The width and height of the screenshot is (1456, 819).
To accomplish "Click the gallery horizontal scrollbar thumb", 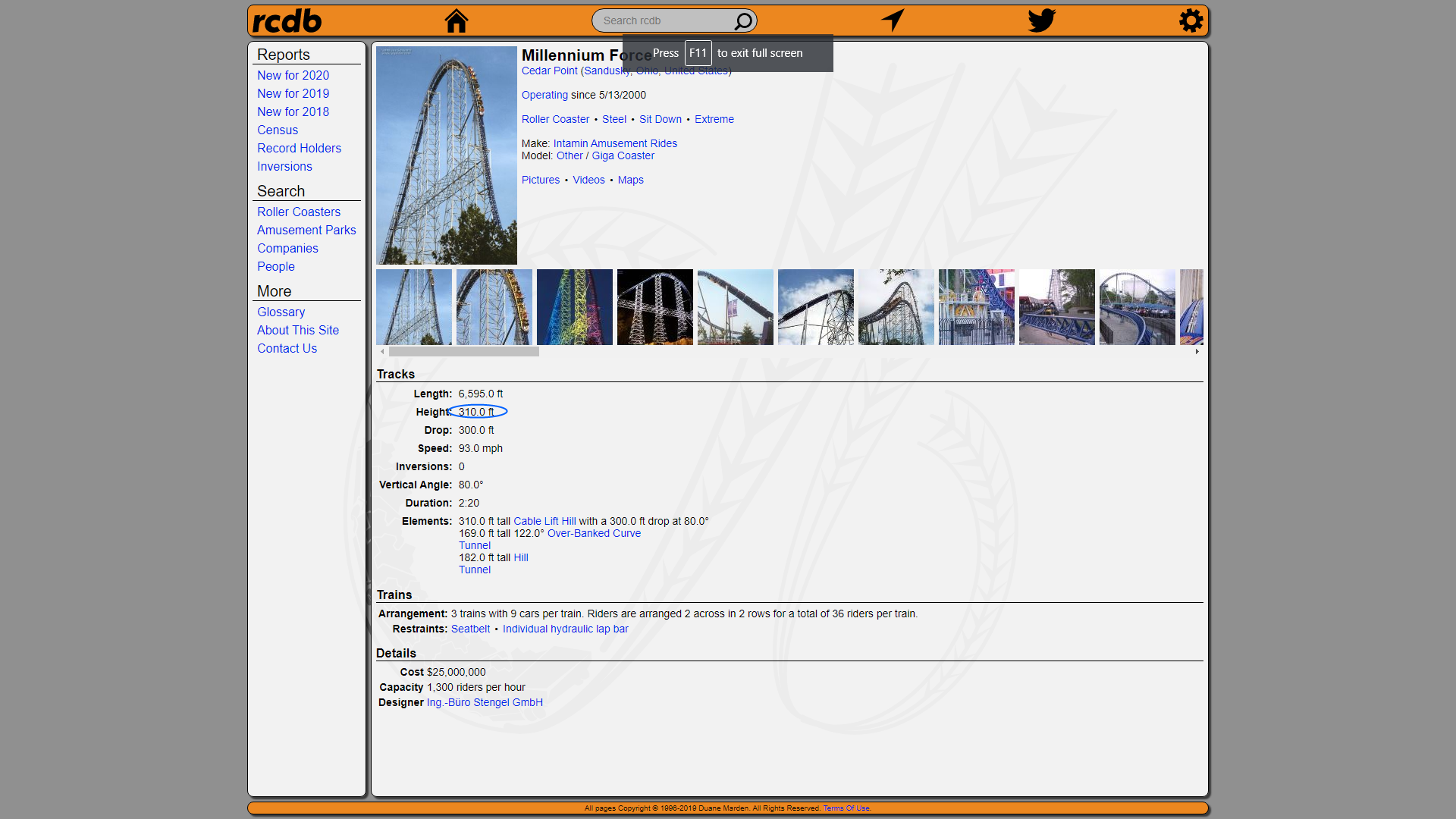I will tap(464, 352).
